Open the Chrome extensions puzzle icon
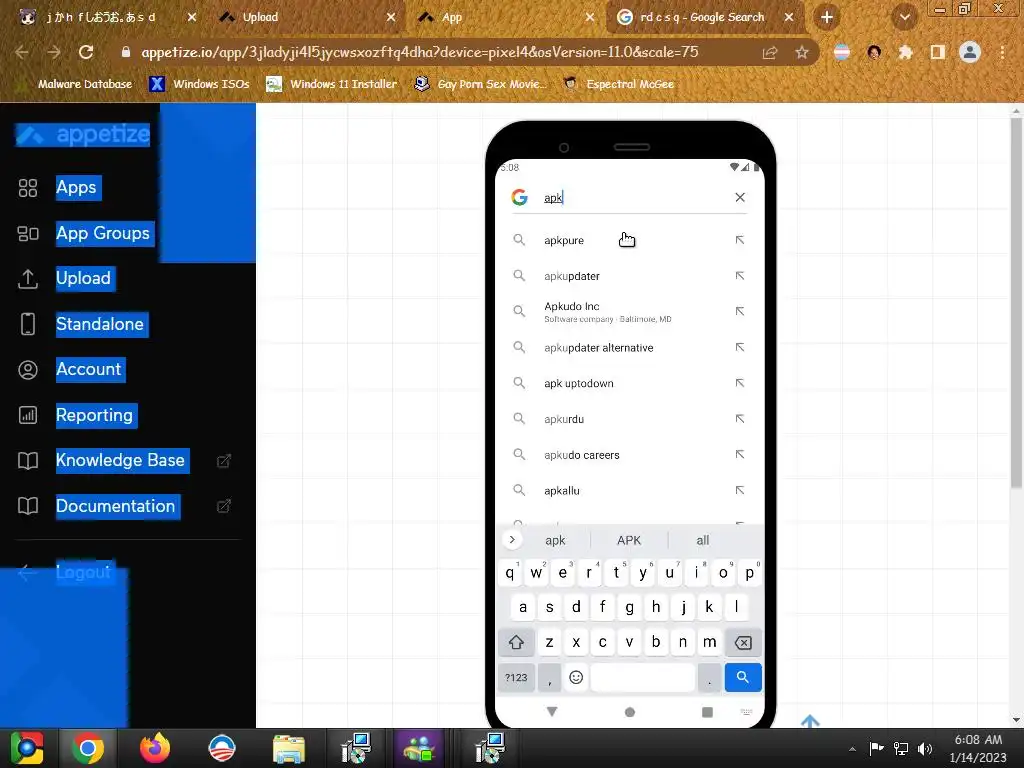The width and height of the screenshot is (1024, 768). [x=905, y=52]
